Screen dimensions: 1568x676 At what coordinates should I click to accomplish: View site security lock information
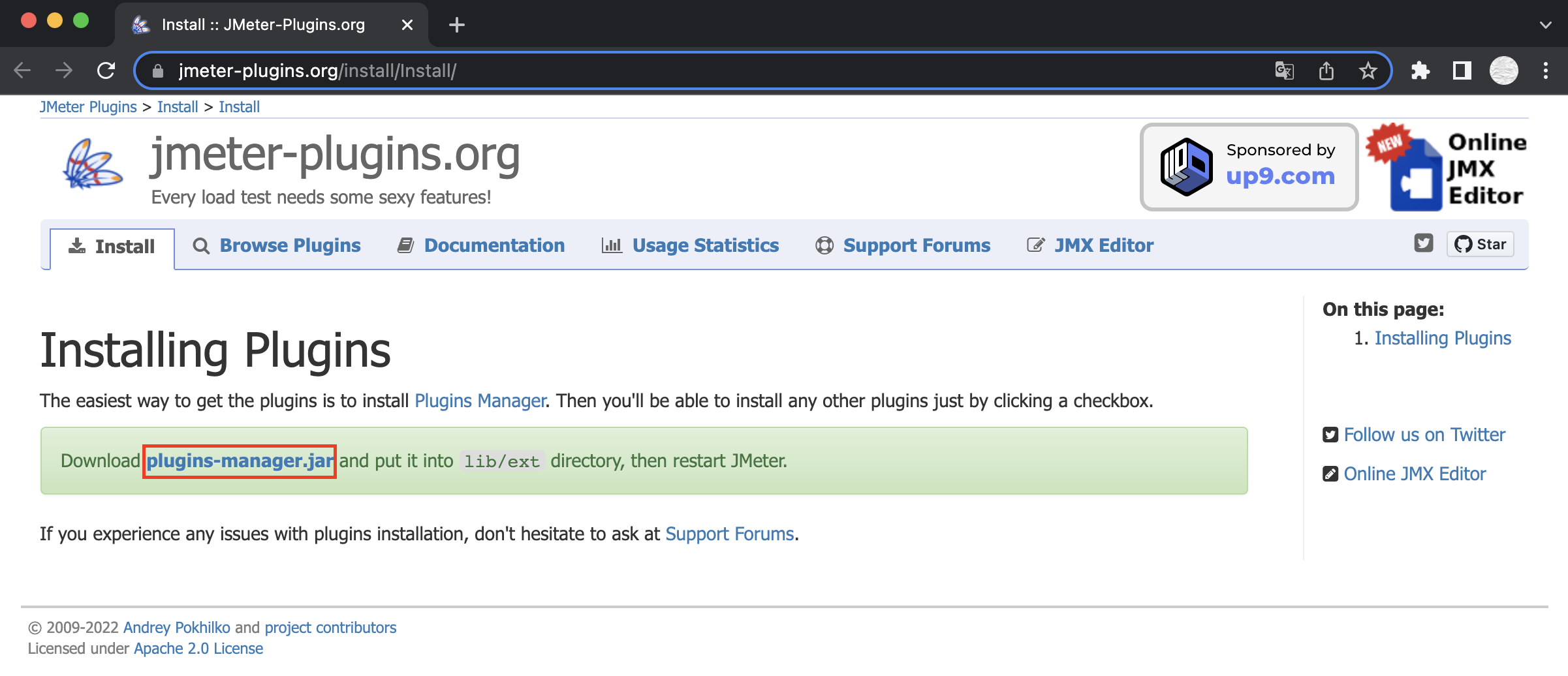[x=157, y=70]
